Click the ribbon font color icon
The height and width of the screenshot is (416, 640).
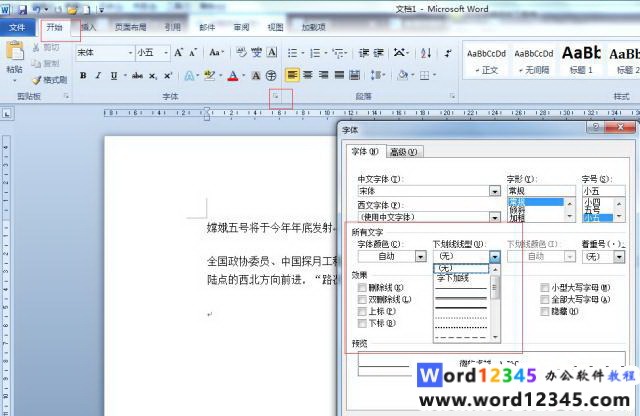[x=232, y=75]
